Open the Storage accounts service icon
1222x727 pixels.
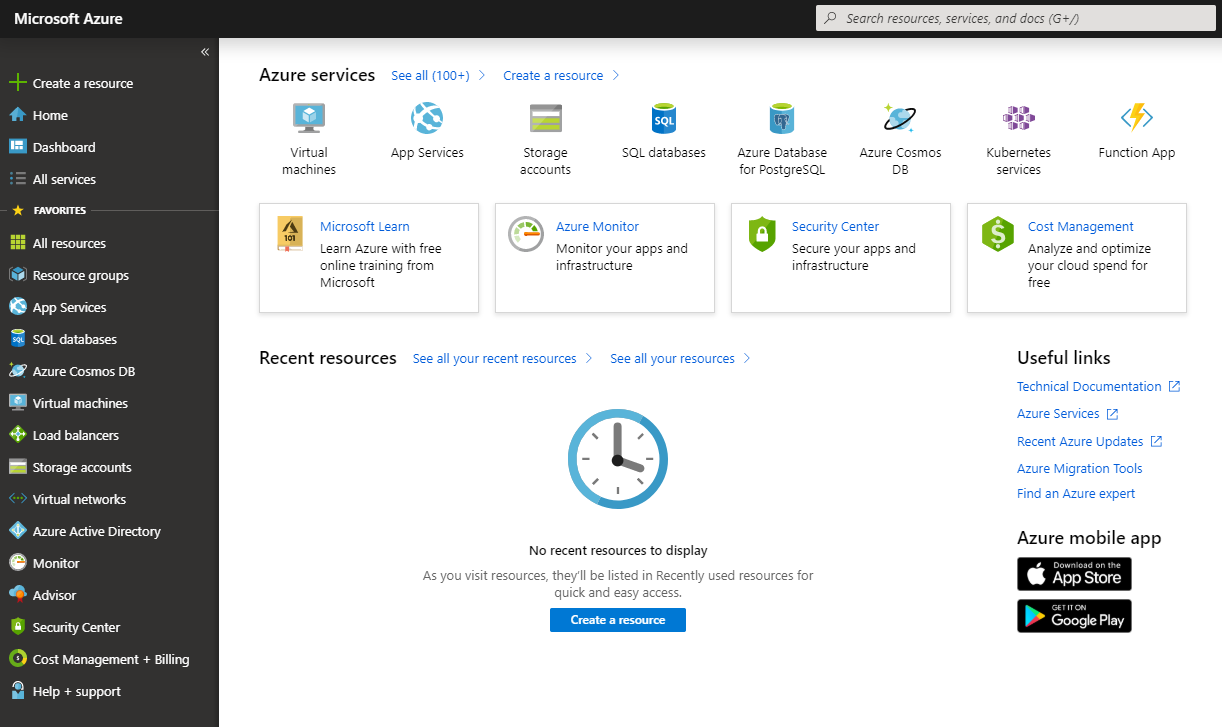point(546,118)
